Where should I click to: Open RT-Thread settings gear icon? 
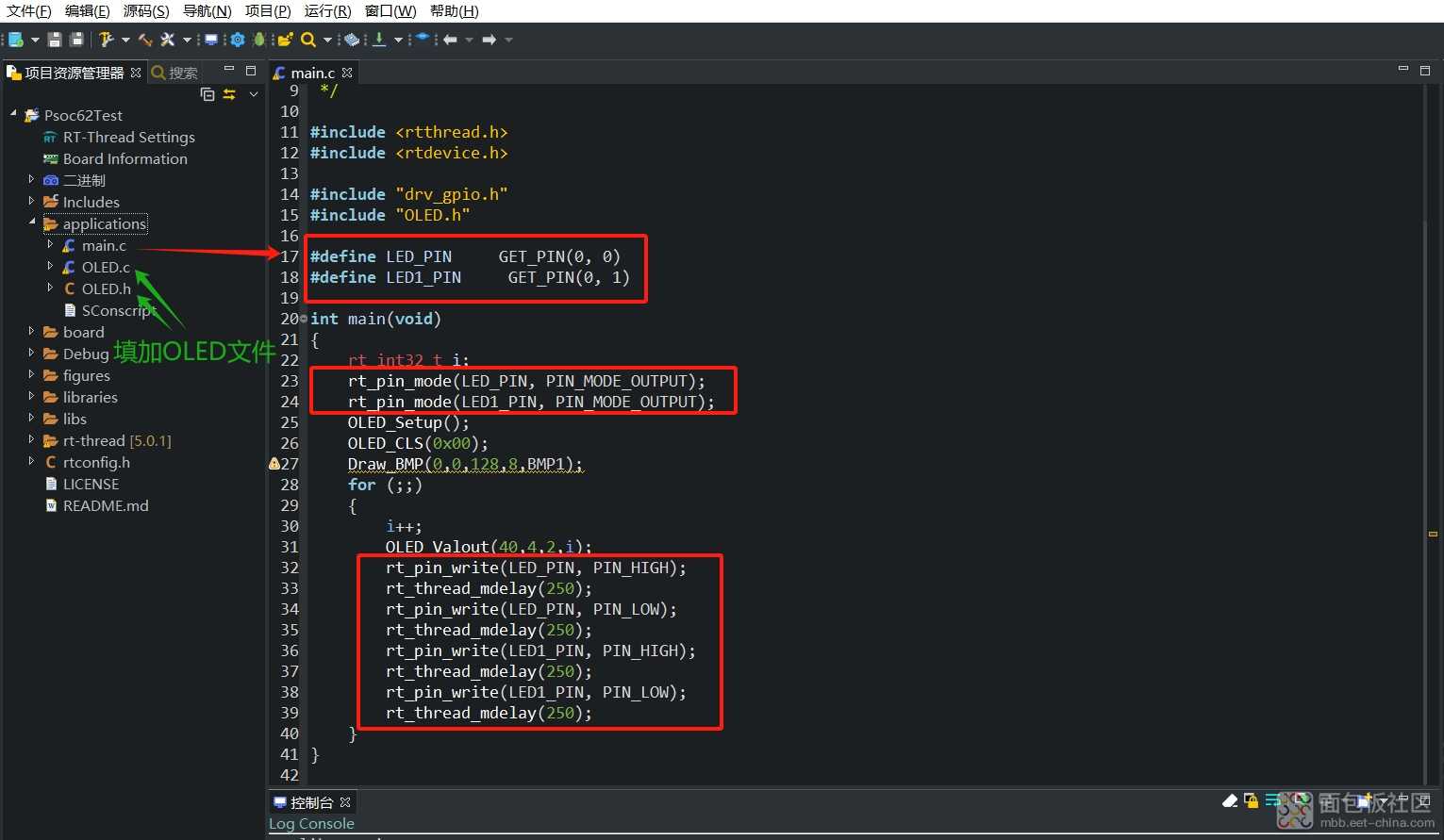238,40
